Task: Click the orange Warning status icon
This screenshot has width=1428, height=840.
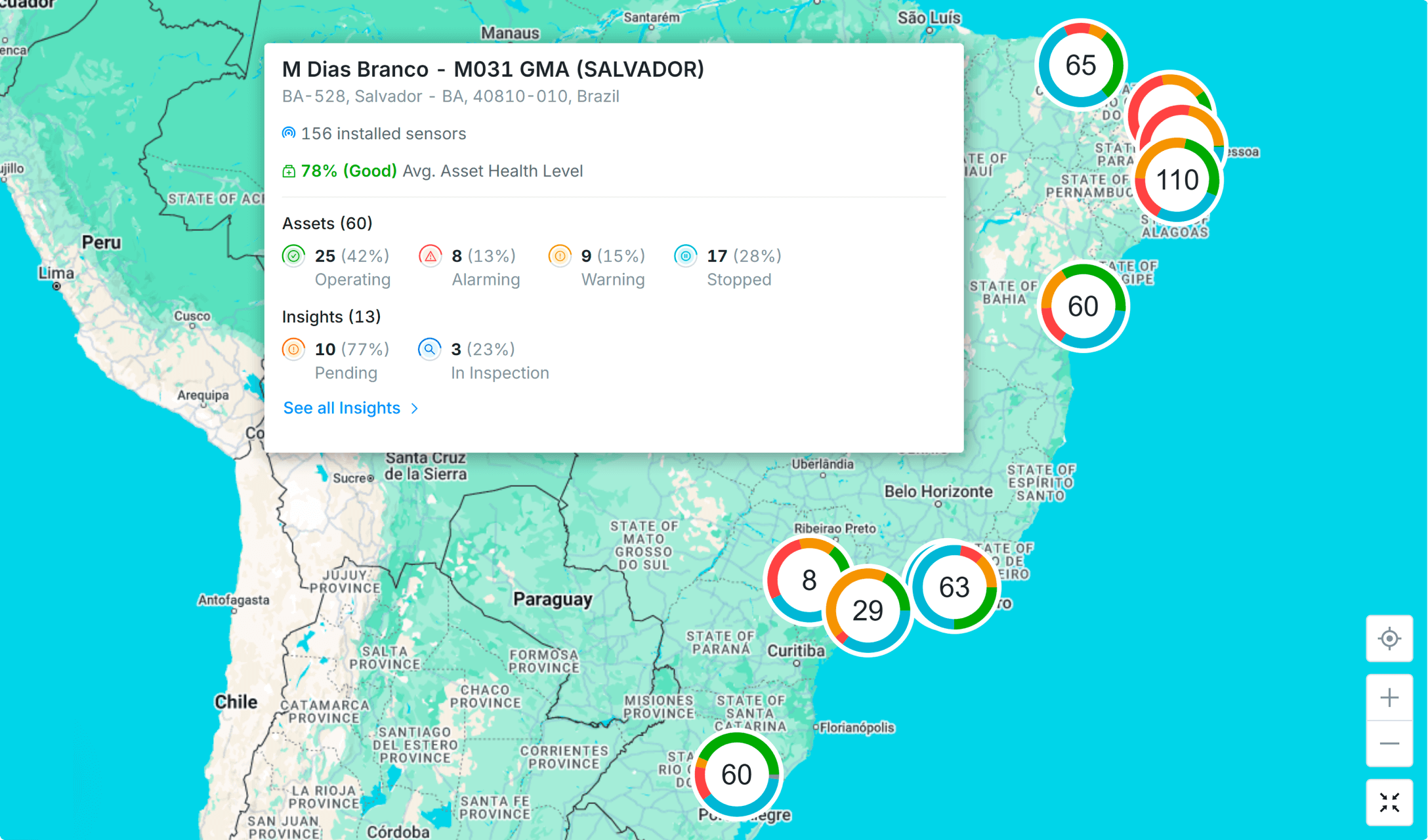Action: point(560,256)
